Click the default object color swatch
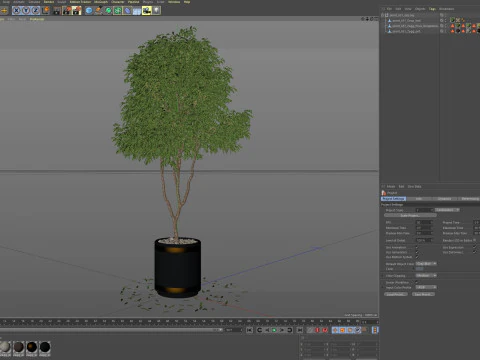480x360 pixels. (x=420, y=269)
